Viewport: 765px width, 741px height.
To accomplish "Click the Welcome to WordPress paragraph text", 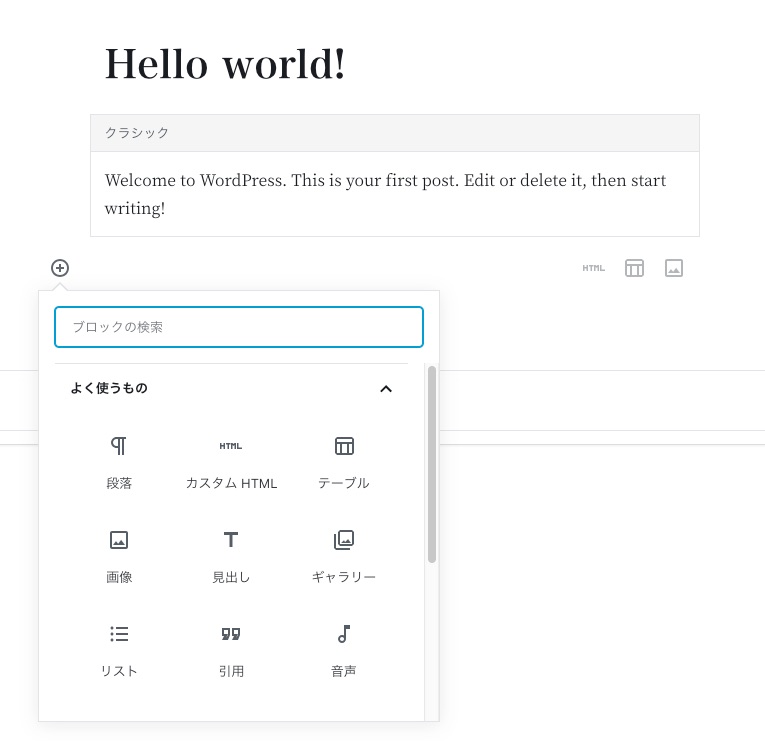I will click(385, 194).
